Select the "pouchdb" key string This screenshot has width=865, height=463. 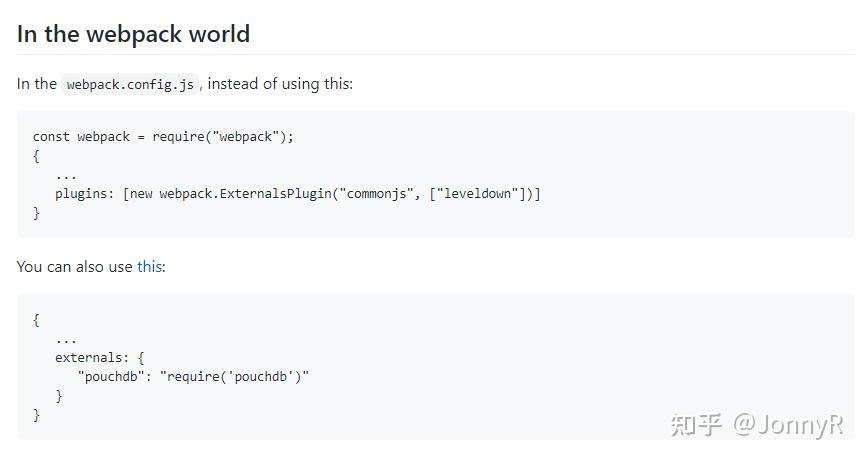111,377
